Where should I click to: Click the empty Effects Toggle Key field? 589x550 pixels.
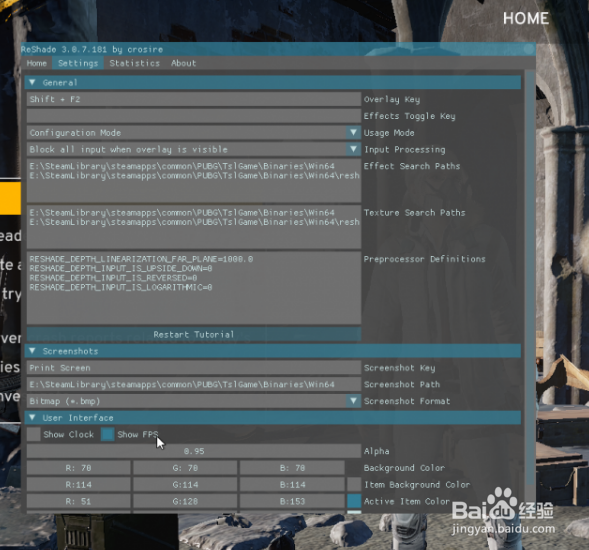194,116
